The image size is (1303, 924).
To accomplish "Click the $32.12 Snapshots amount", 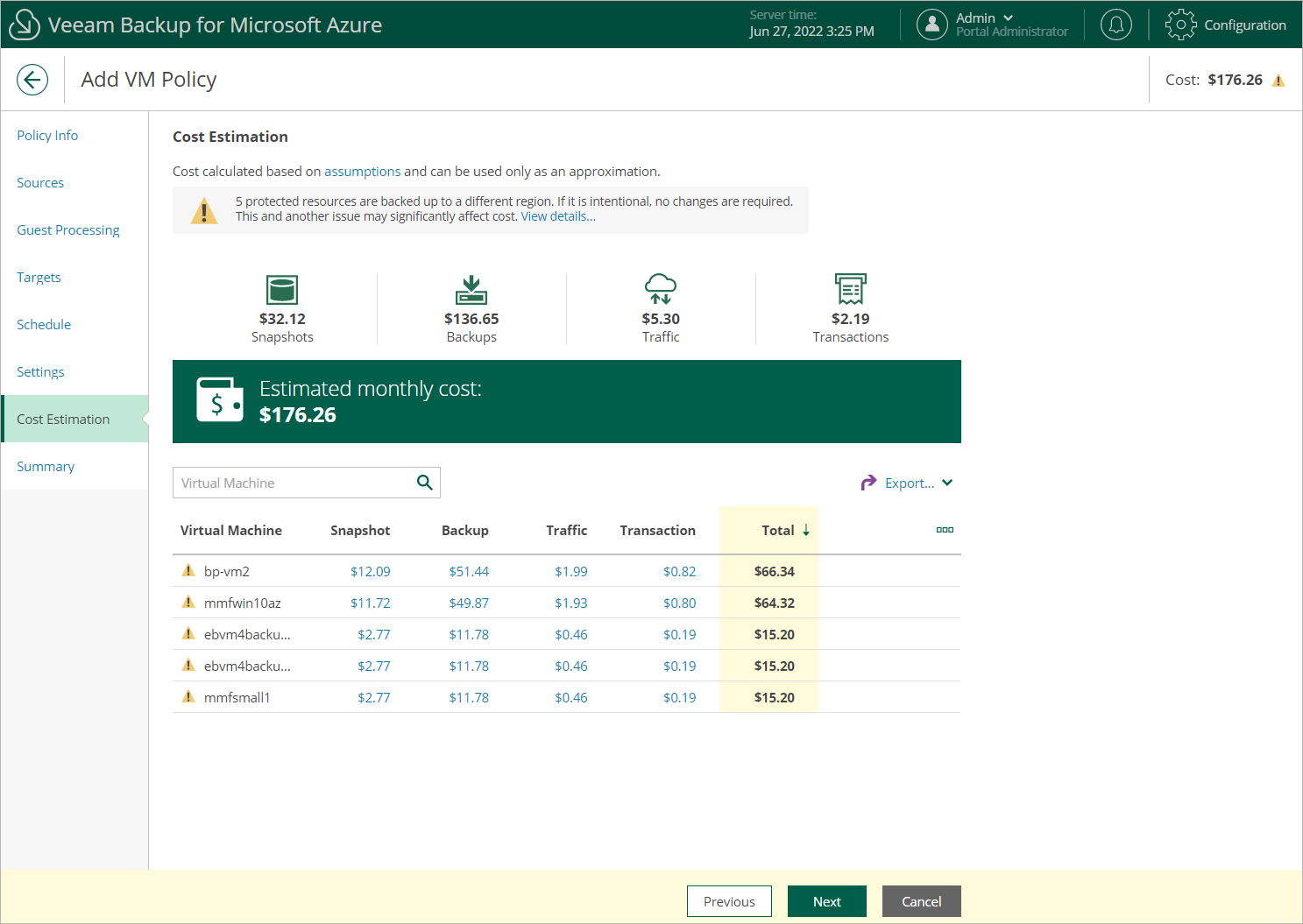I will click(282, 319).
